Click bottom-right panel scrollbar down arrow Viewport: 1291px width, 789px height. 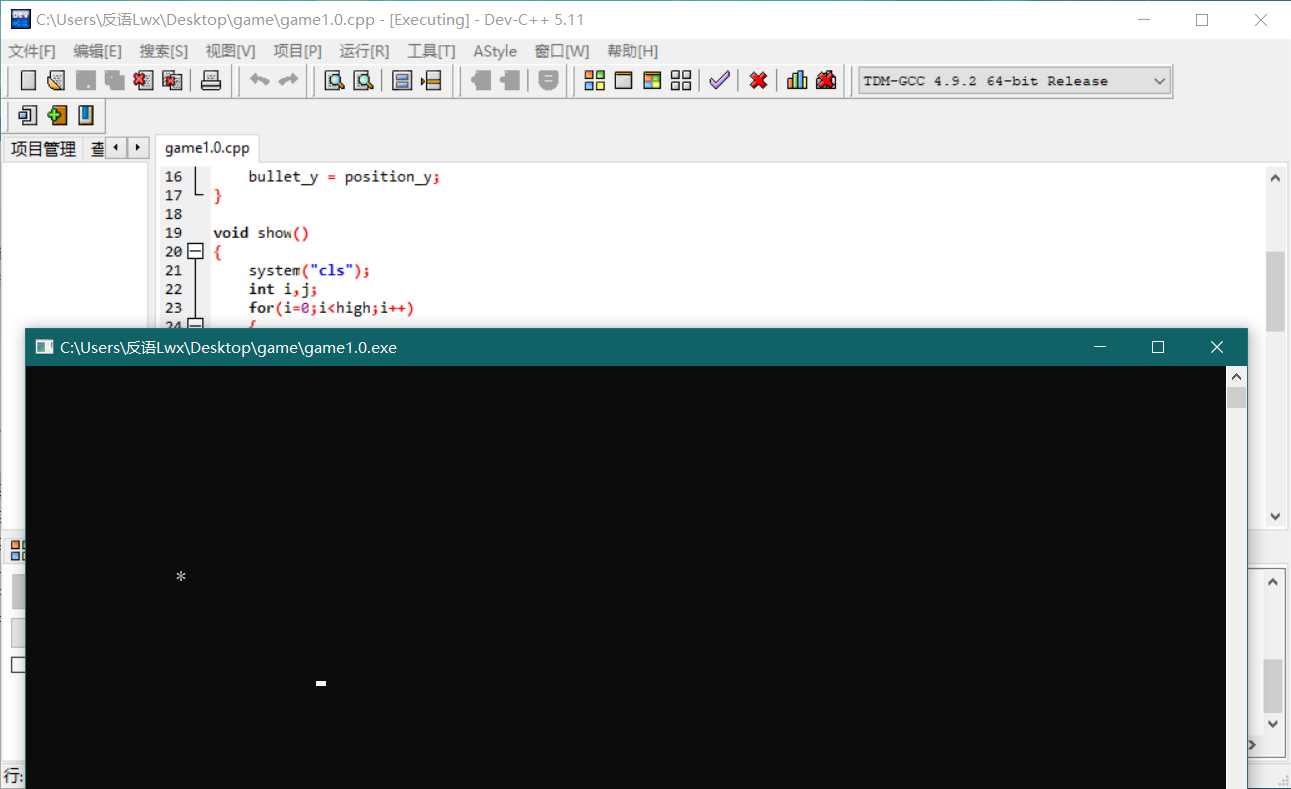(1273, 723)
